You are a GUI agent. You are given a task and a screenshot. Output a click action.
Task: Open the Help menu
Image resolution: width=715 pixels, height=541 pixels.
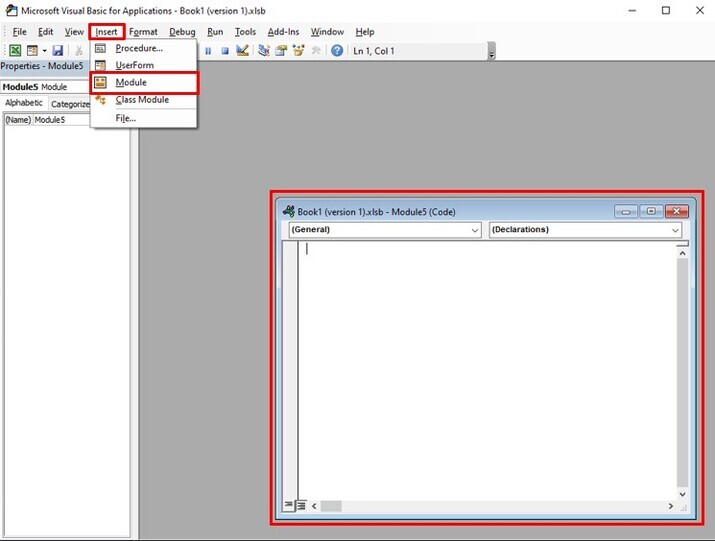pos(365,32)
